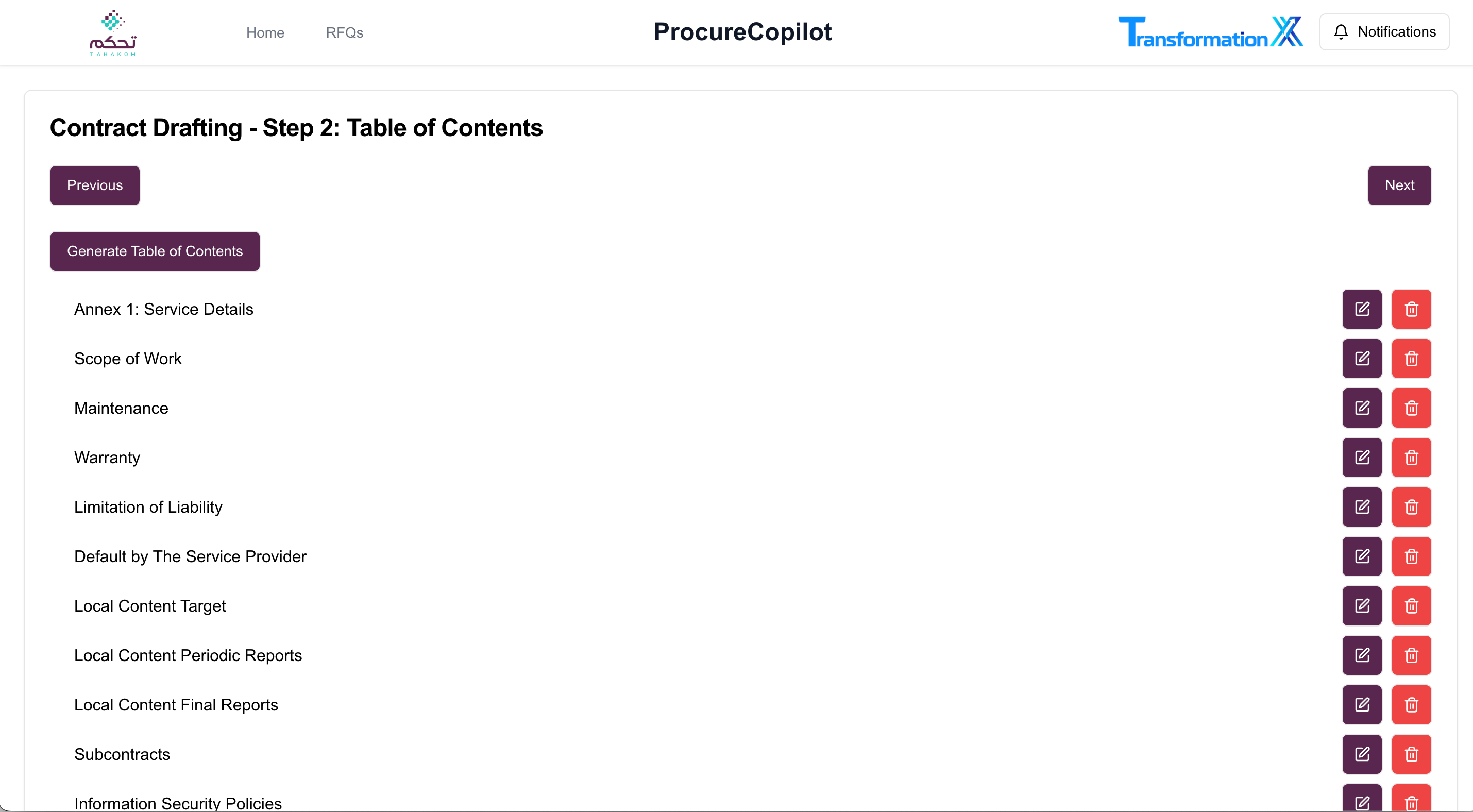
Task: Click the Next button to proceed
Action: [x=1399, y=185]
